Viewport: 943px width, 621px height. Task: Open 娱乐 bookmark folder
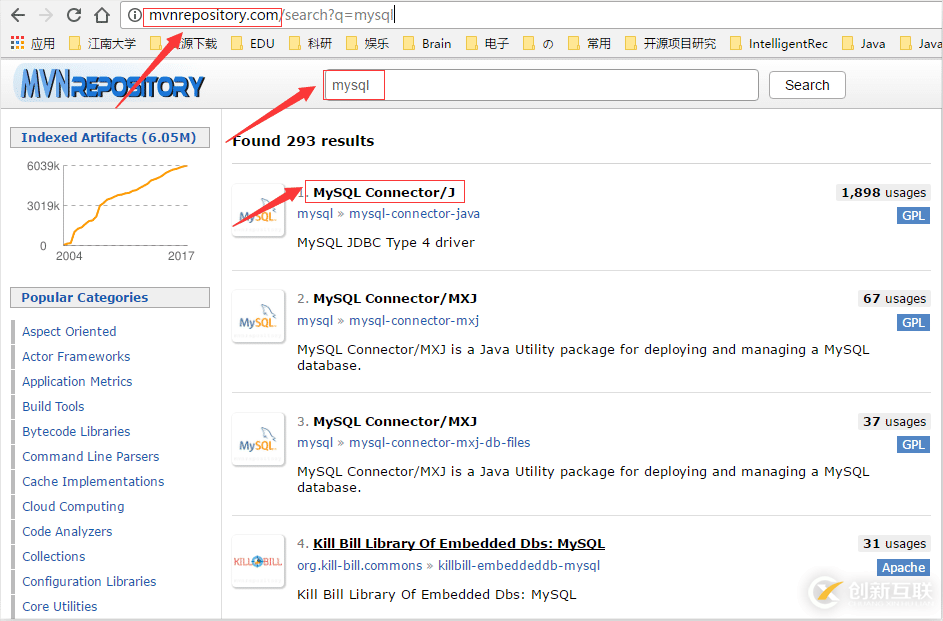[367, 43]
